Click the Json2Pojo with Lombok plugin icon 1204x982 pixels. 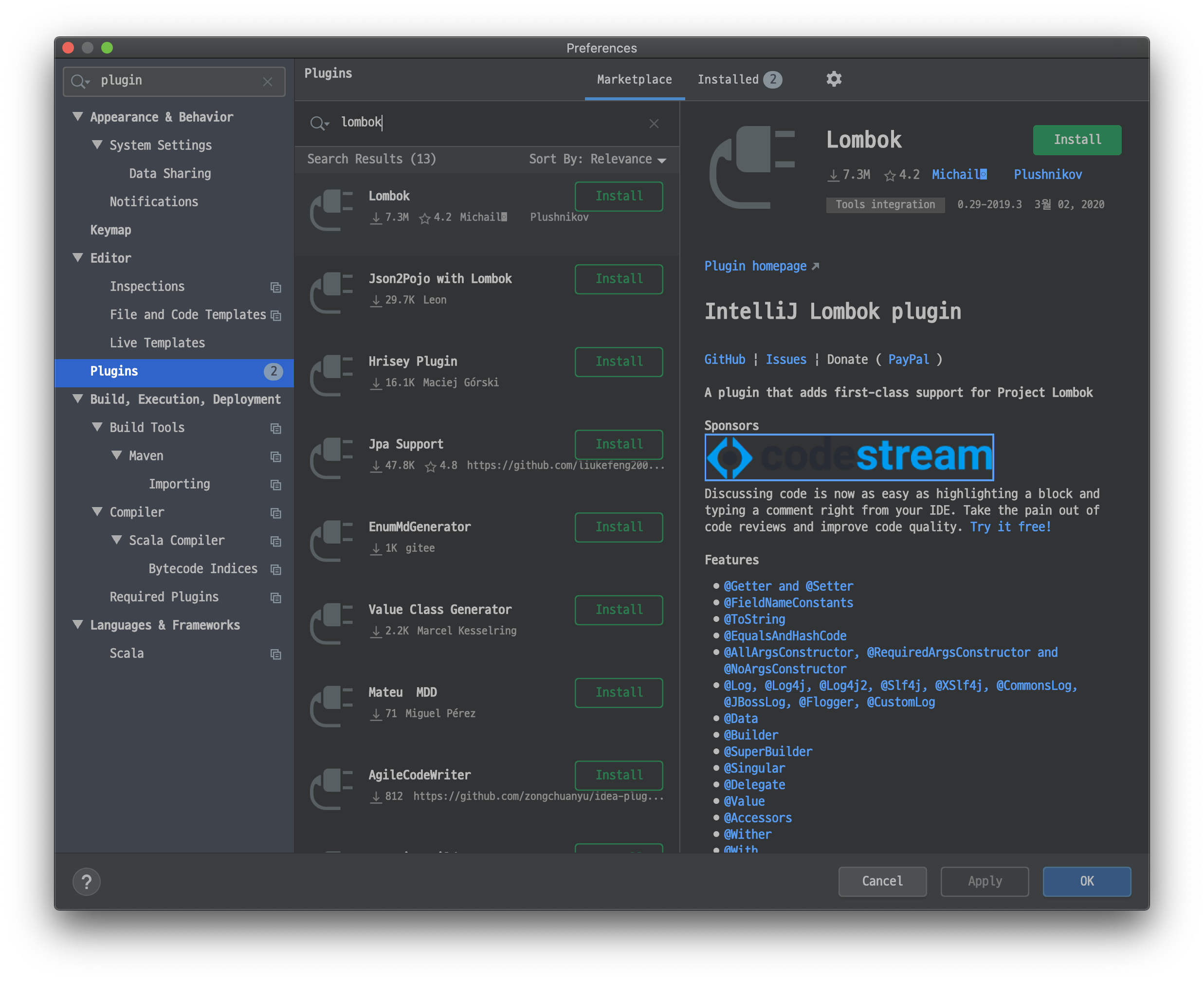(331, 291)
